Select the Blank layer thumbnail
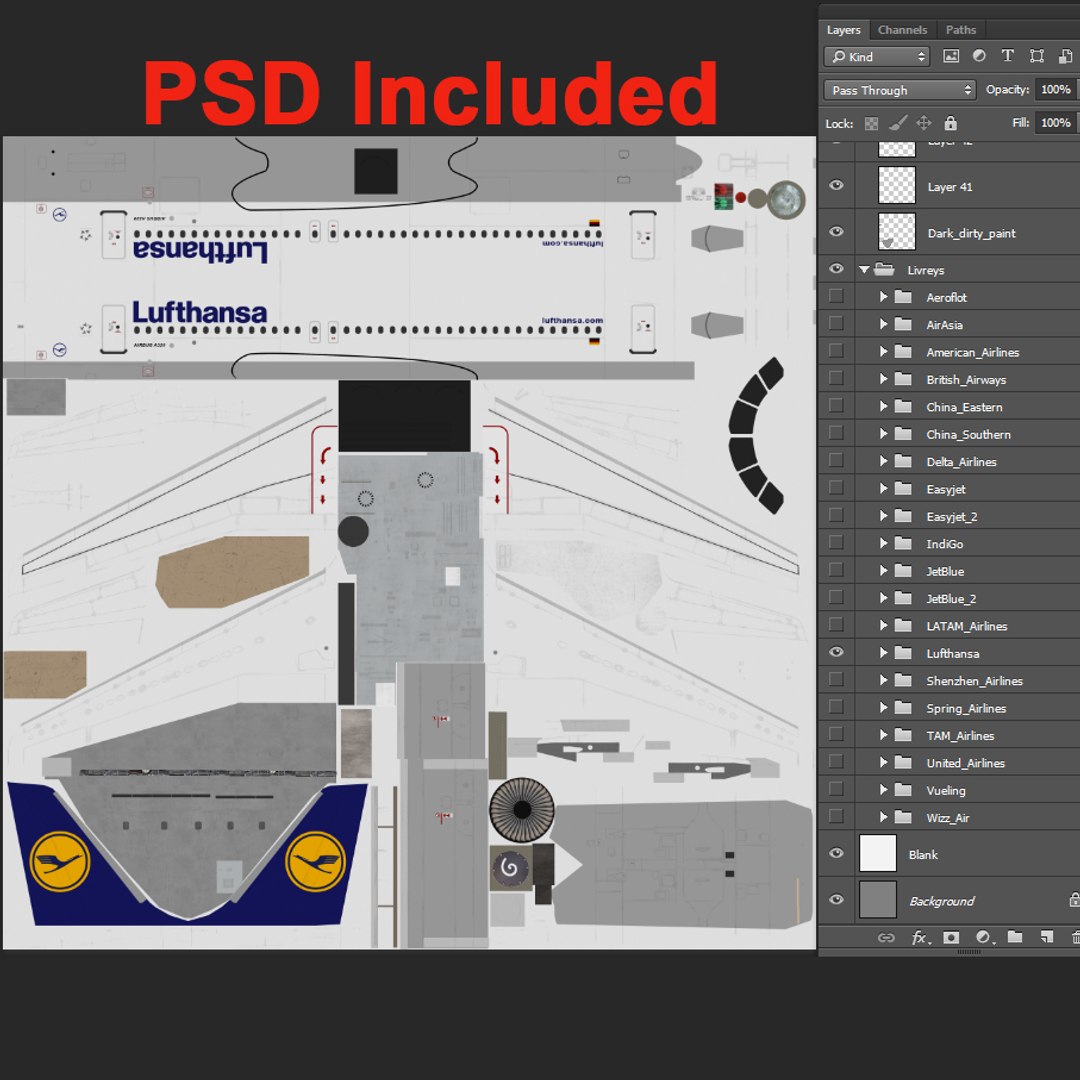The image size is (1080, 1080). [878, 853]
